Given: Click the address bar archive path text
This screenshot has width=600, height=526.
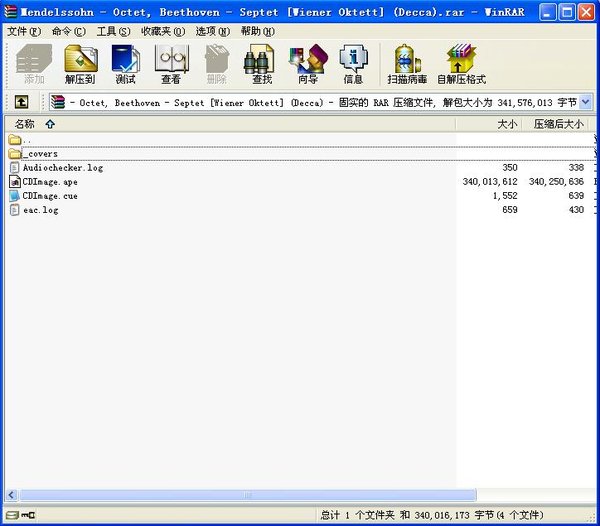Looking at the screenshot, I should (323, 103).
